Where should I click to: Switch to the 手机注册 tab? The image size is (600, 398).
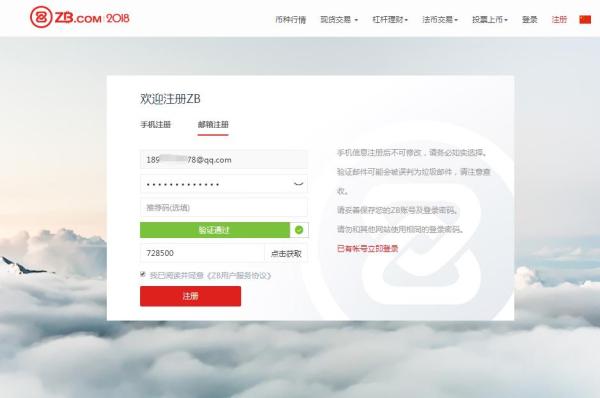pyautogui.click(x=155, y=124)
